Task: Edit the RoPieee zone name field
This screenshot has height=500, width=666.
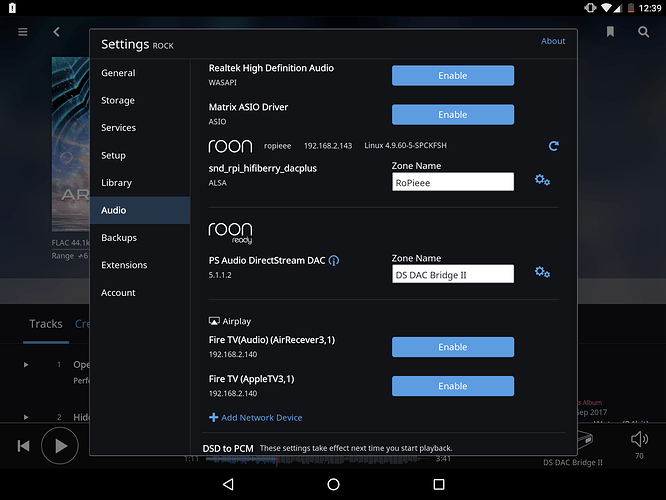Action: click(x=453, y=182)
